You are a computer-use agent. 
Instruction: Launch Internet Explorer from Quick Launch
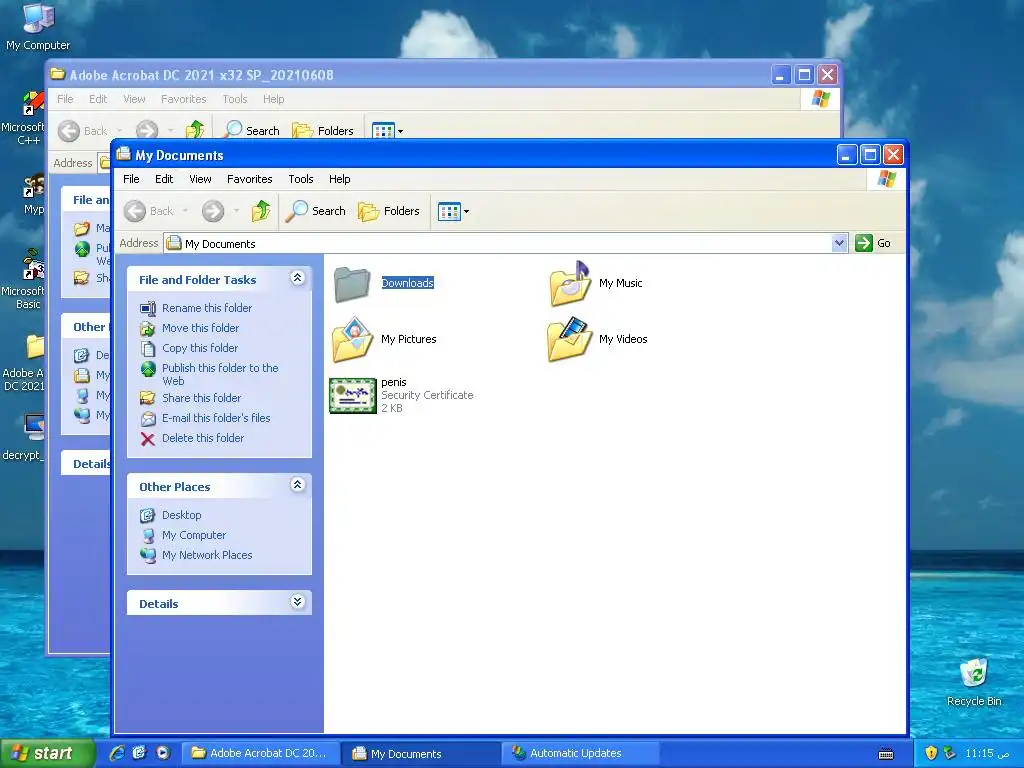point(118,753)
